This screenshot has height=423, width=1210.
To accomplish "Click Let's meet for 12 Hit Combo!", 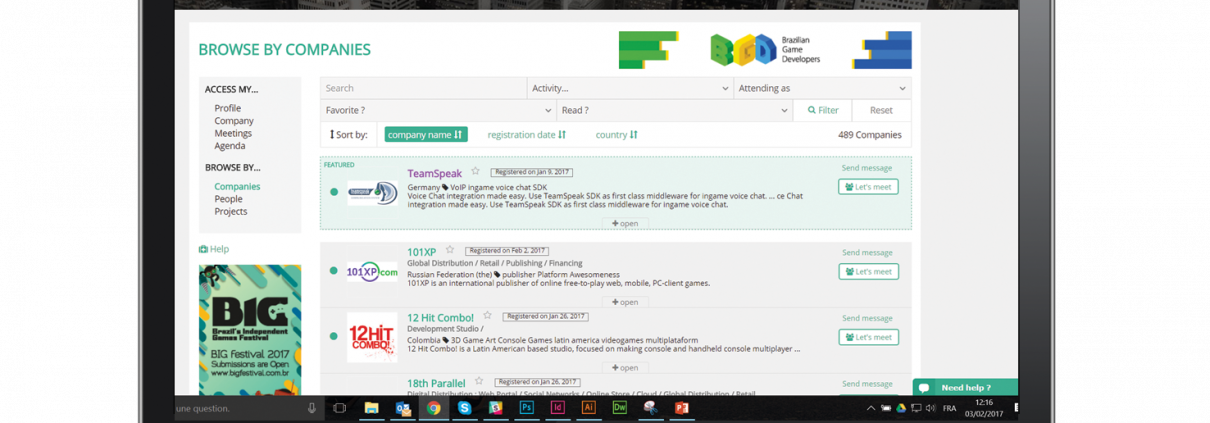I will pyautogui.click(x=868, y=337).
